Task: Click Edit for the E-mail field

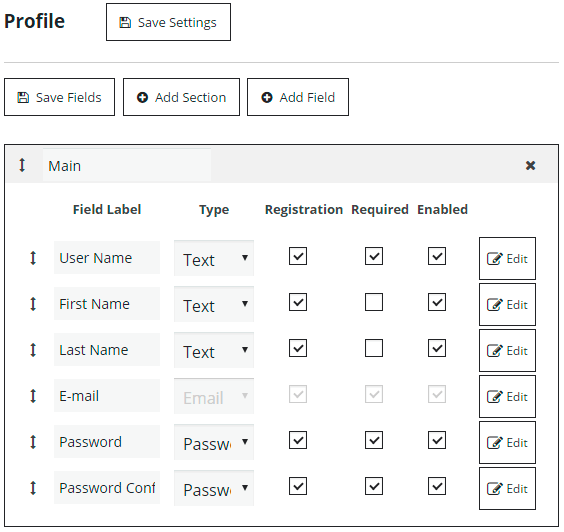Action: coord(507,397)
